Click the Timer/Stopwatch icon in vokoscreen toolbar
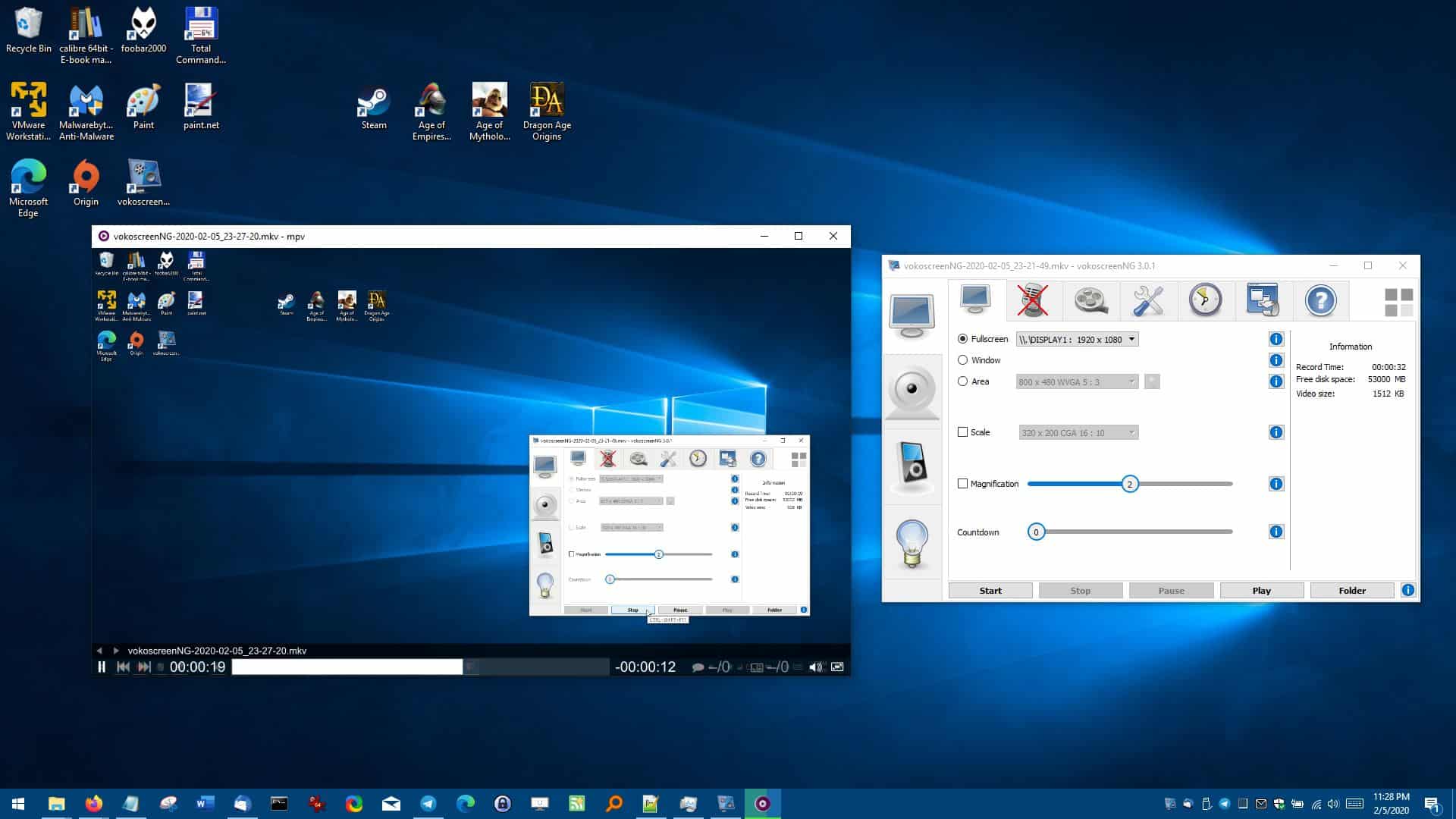Image resolution: width=1456 pixels, height=819 pixels. pyautogui.click(x=1205, y=300)
